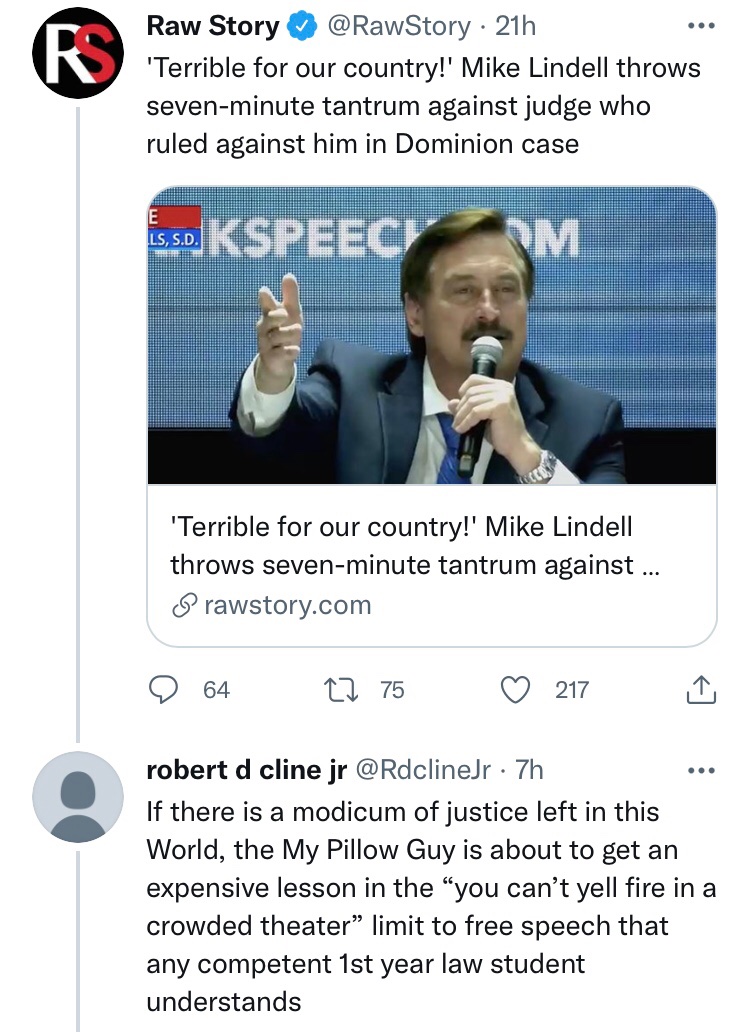
Task: Reply to the Raw Story tweet
Action: coord(162,690)
